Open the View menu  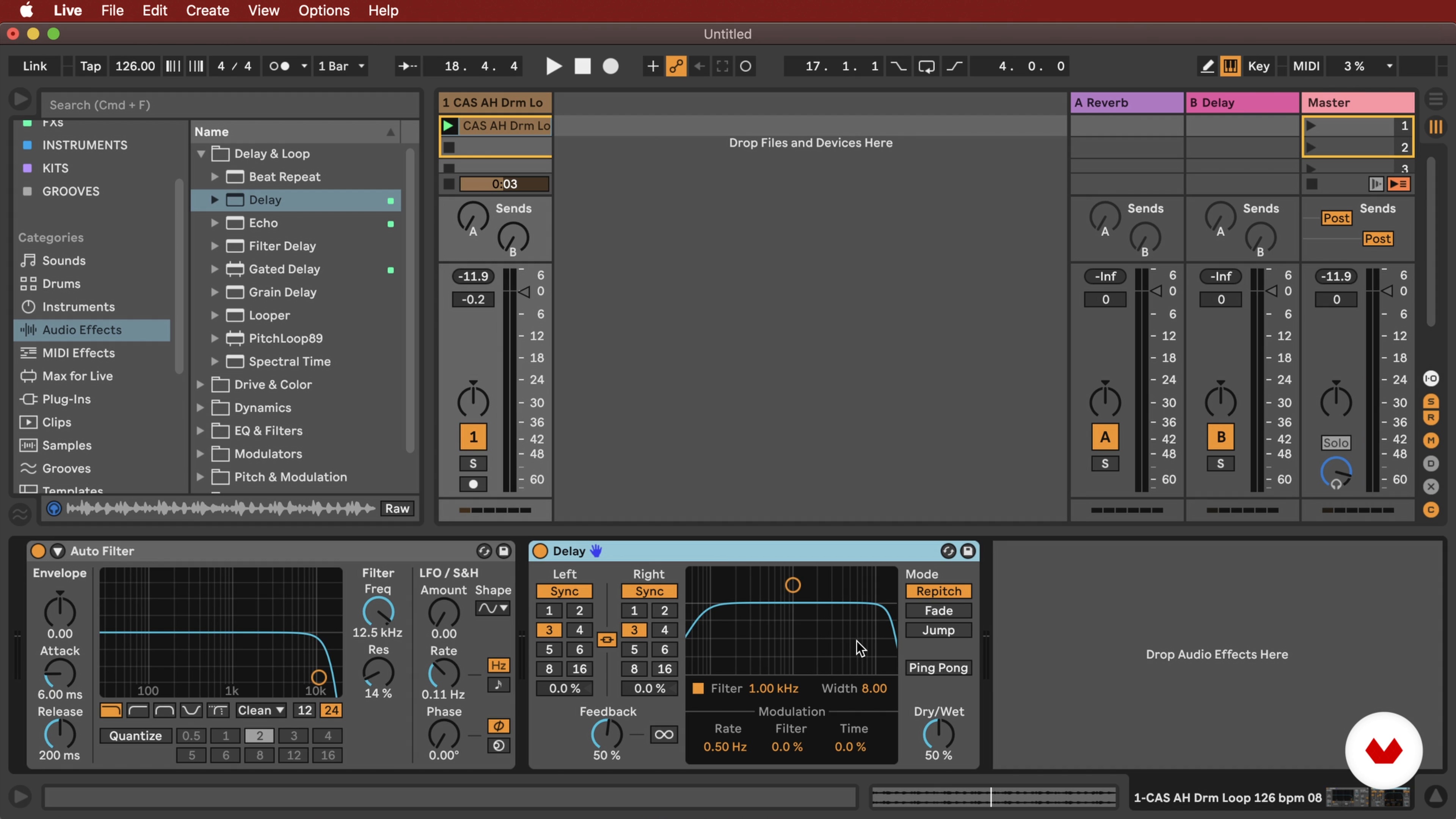(264, 10)
